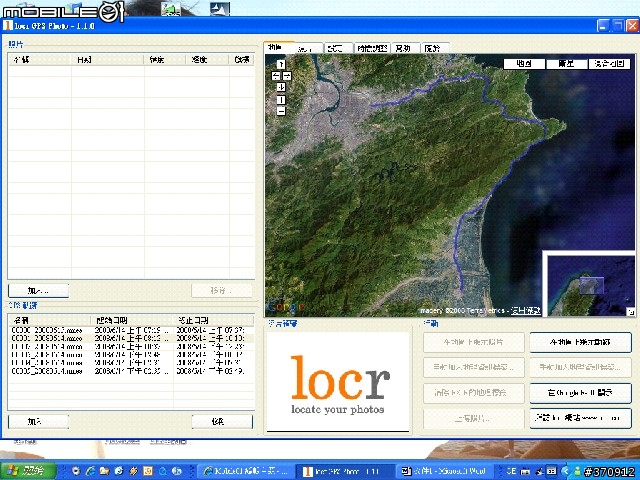Viewport: 640px width, 480px height.
Task: Switch to the Internet Explorer taskbar window
Action: [x=245, y=471]
